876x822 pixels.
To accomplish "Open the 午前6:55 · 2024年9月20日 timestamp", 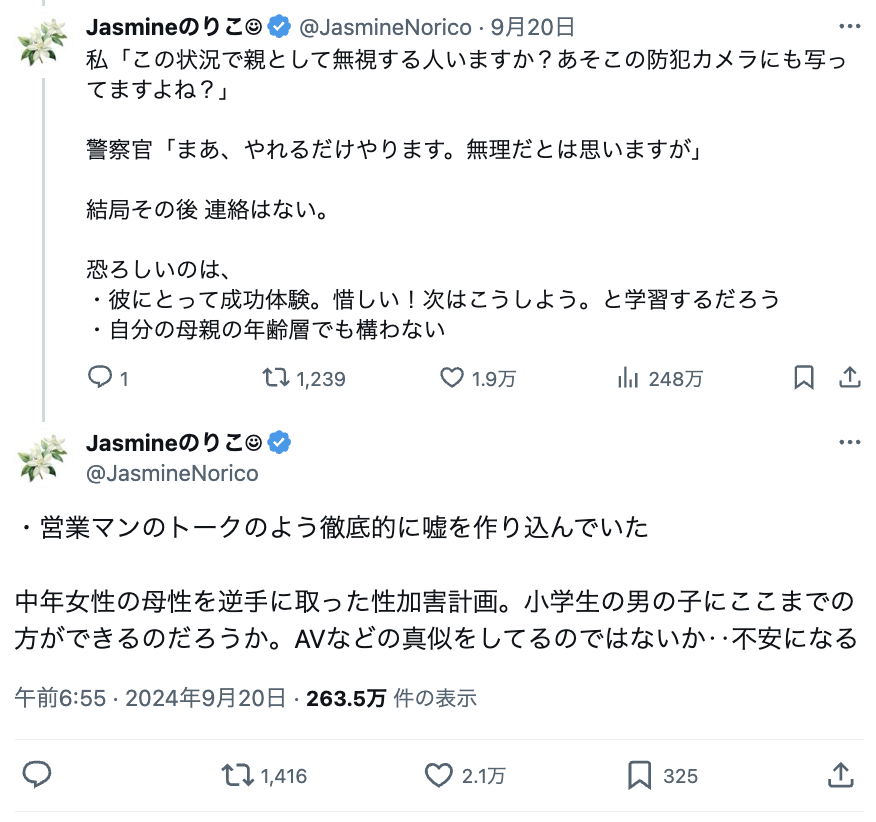I will pos(151,698).
